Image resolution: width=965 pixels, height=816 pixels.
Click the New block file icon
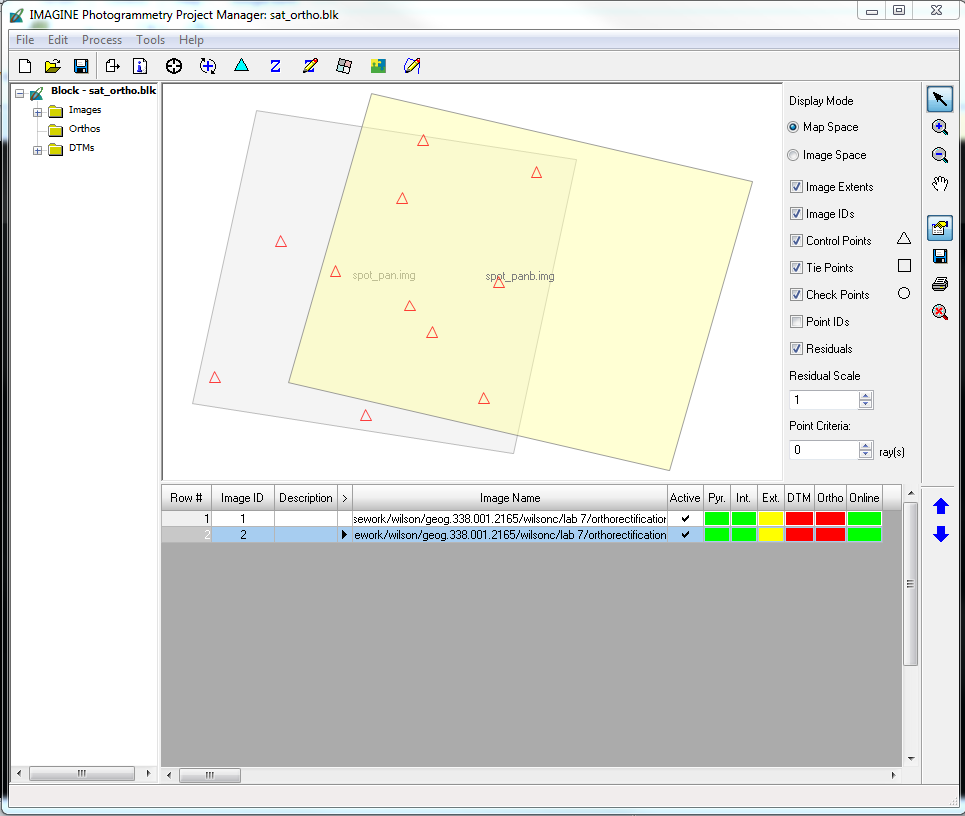point(25,66)
